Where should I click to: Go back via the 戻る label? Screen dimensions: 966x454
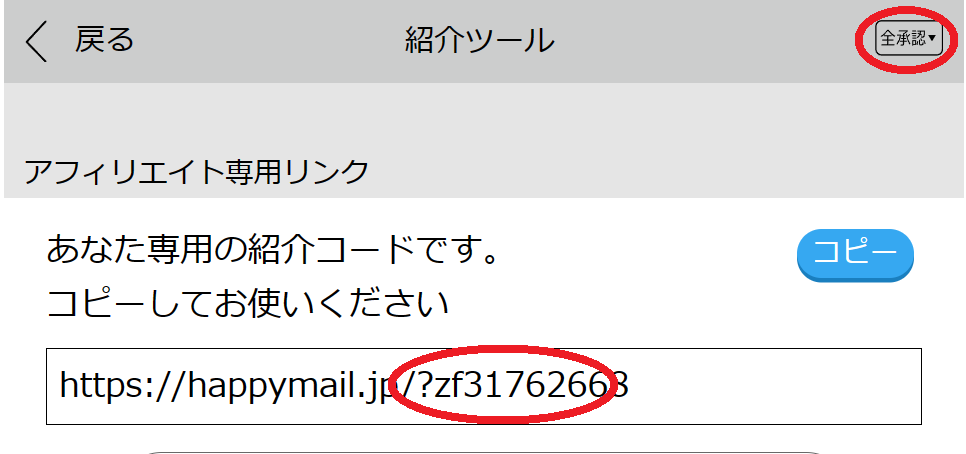click(x=104, y=41)
